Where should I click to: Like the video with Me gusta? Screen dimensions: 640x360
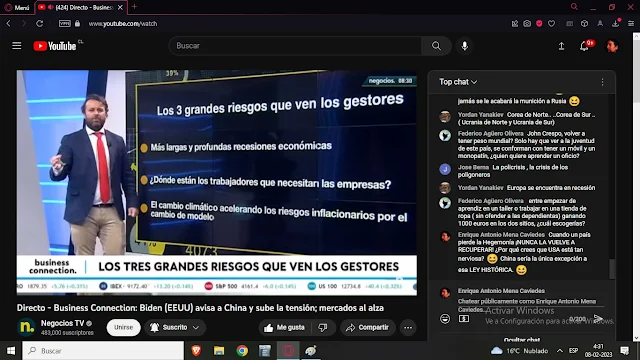click(285, 327)
